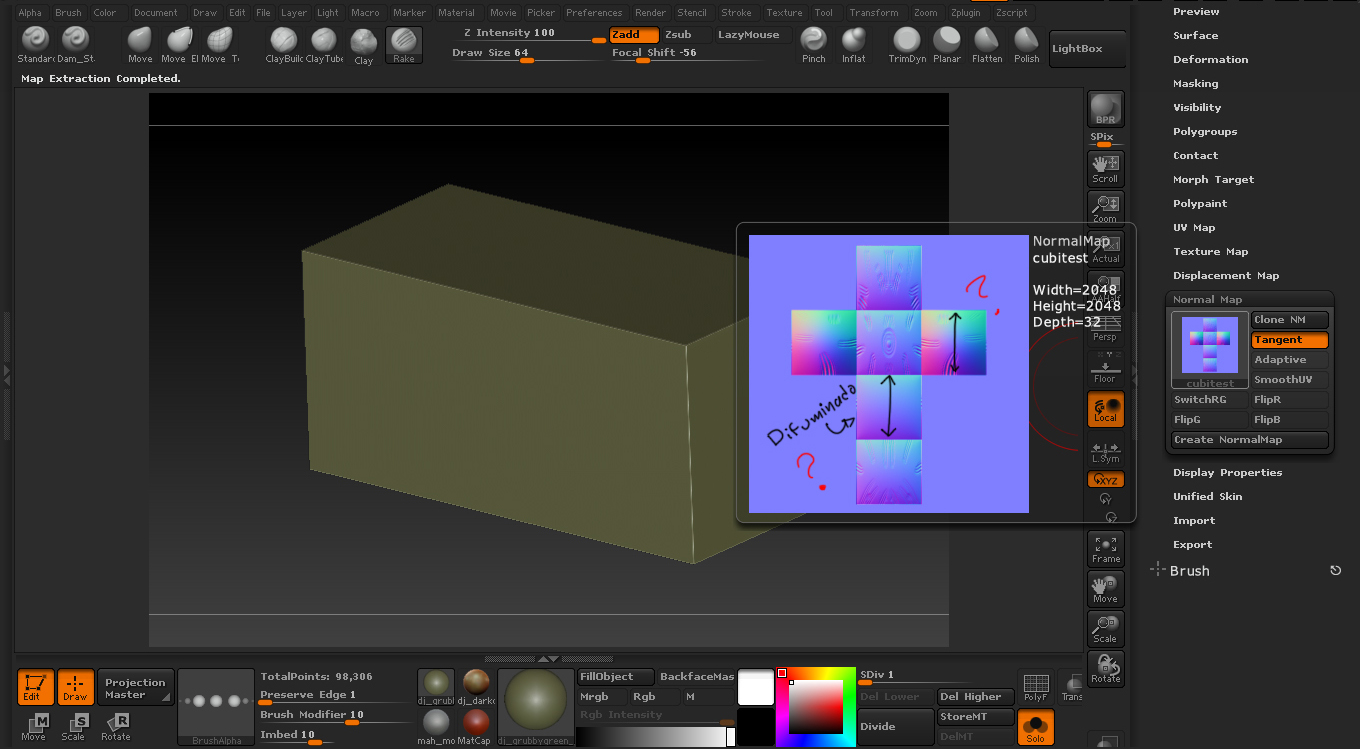Disable Solo mode
This screenshot has height=749, width=1360.
1036,727
